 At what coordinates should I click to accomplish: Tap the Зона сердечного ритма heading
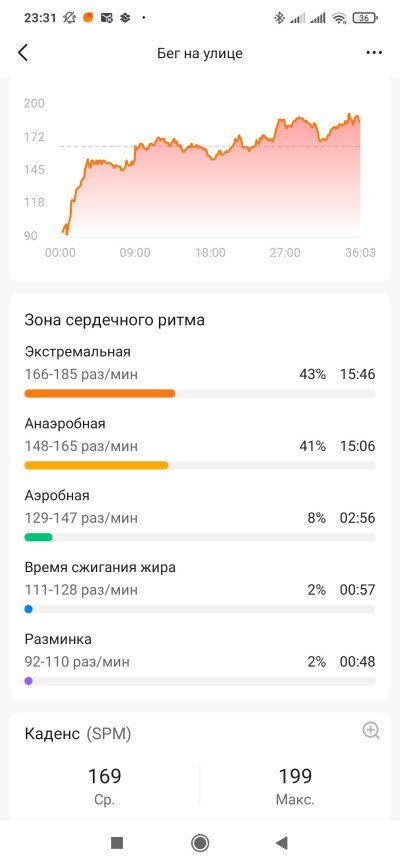click(115, 320)
